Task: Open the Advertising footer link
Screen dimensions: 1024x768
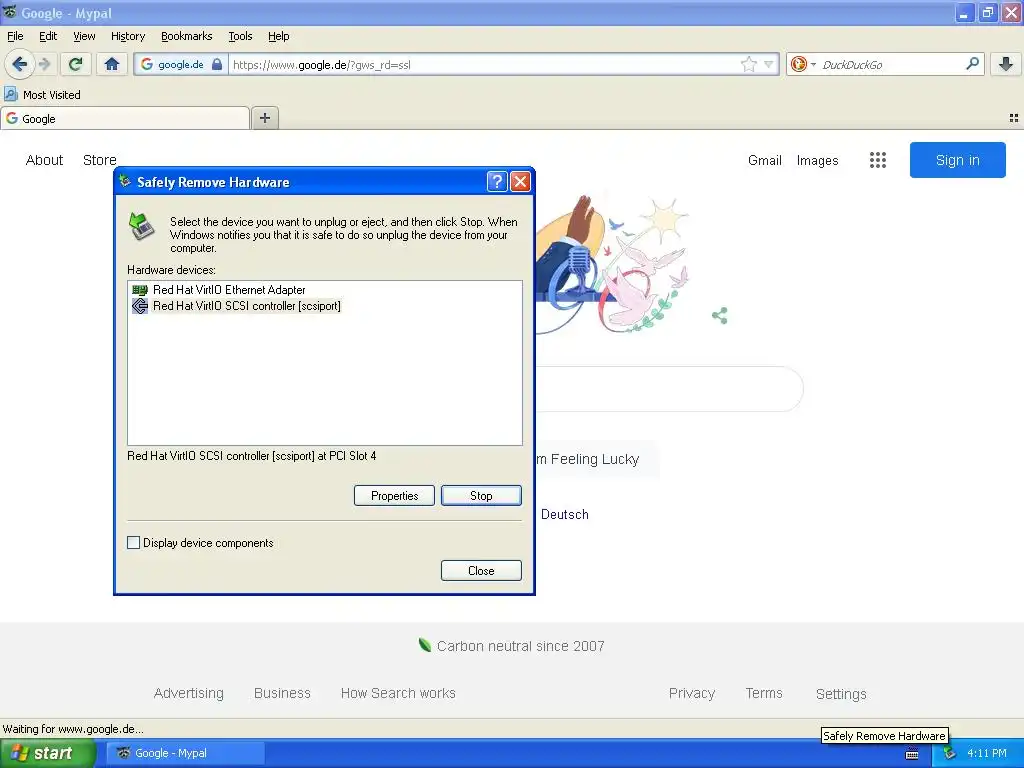Action: point(188,694)
